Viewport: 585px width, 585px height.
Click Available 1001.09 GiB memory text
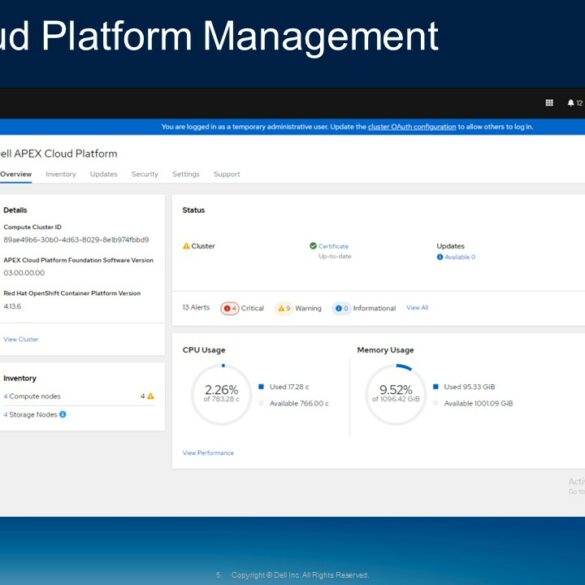(478, 403)
